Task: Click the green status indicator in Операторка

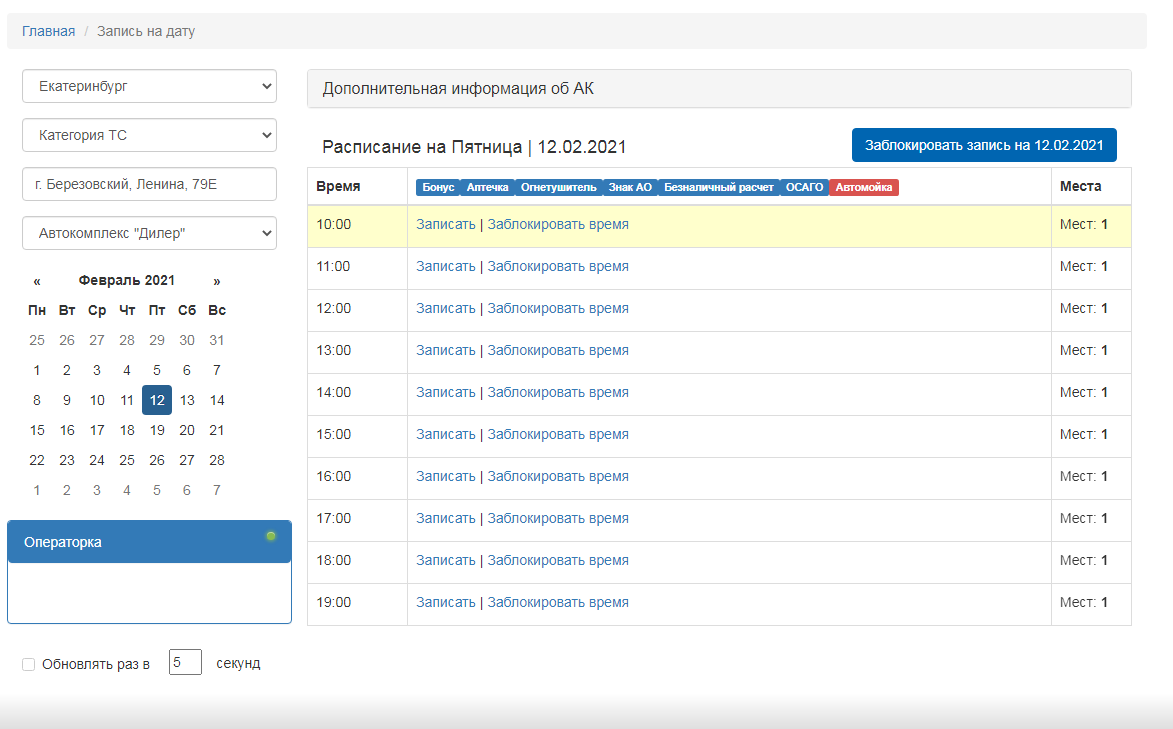Action: 271,537
